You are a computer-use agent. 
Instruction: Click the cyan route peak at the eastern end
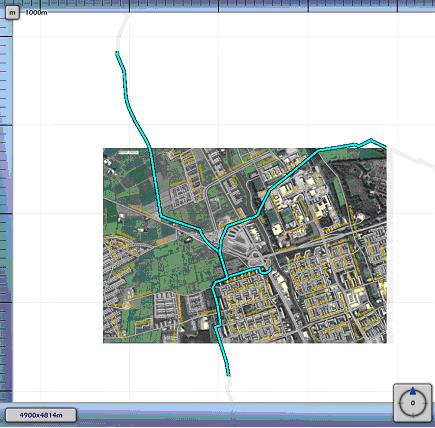click(x=371, y=140)
